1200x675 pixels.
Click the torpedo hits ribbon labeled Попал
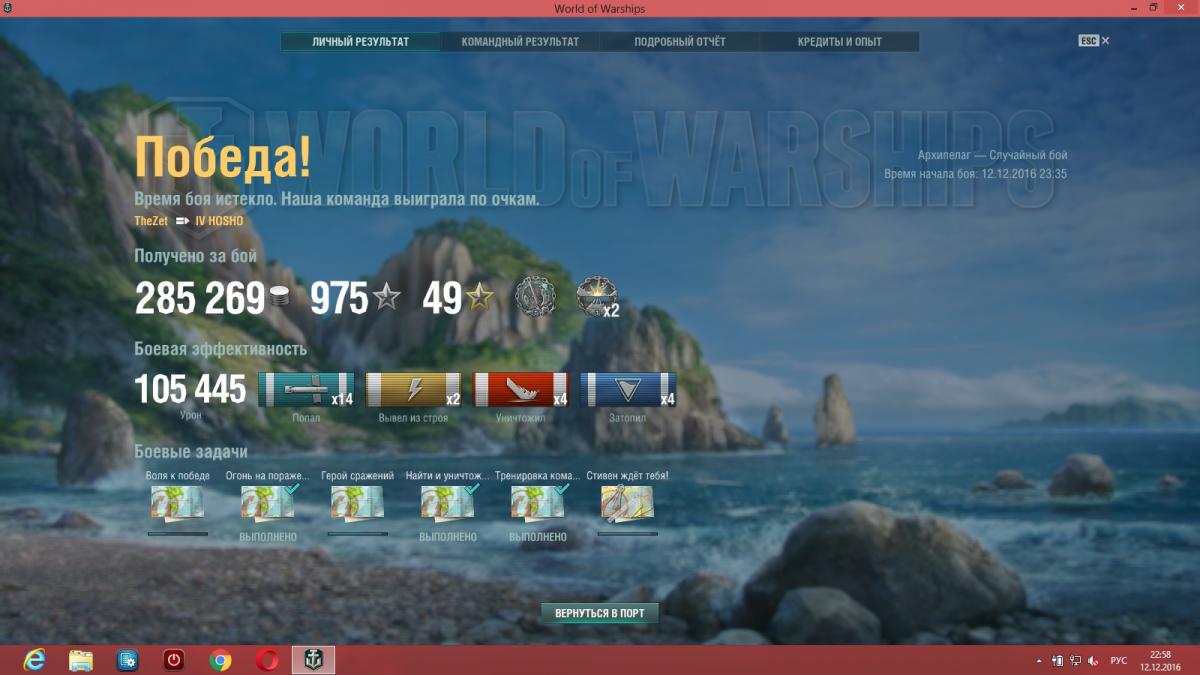tap(306, 390)
